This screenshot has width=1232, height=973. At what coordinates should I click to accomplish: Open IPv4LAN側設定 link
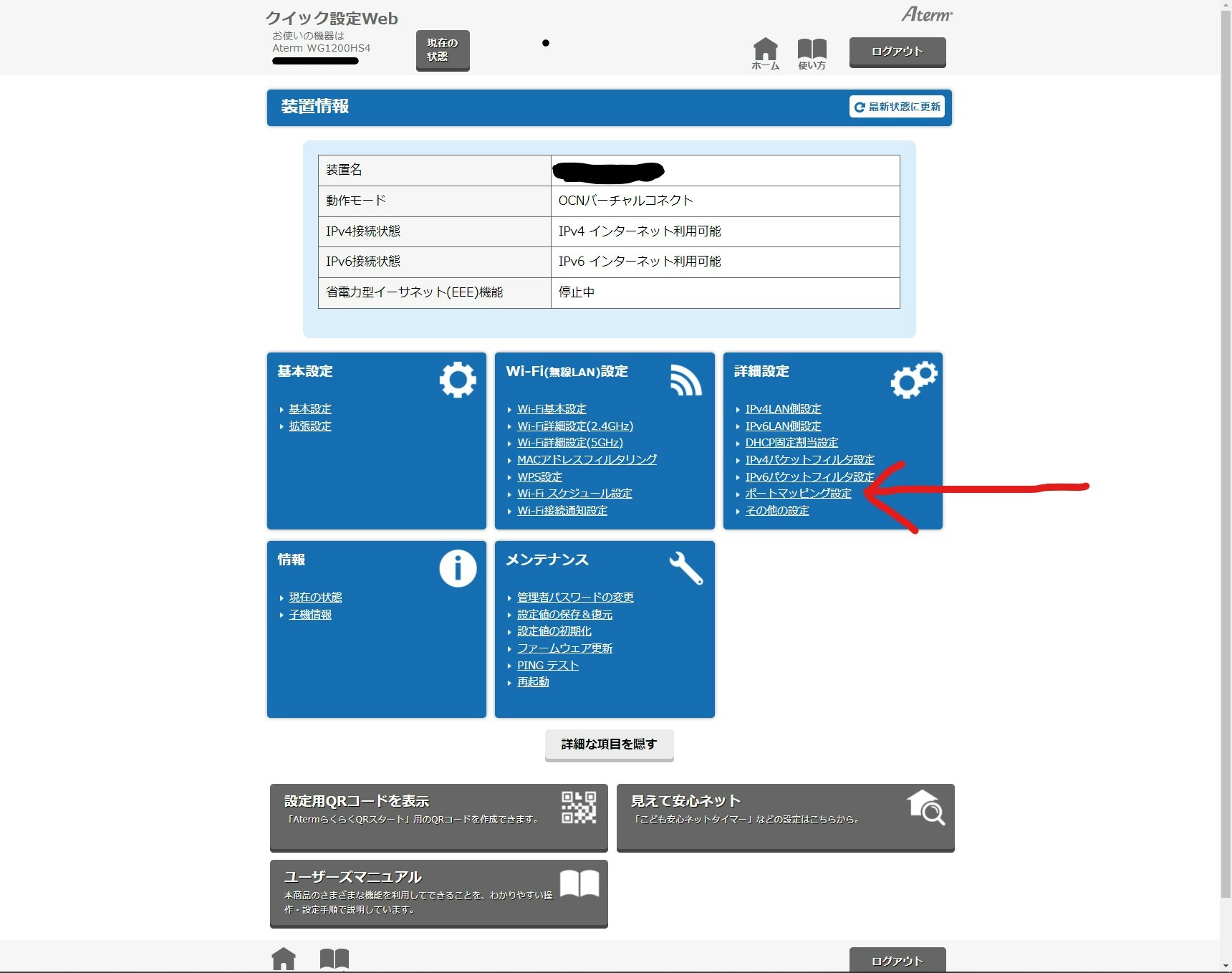coord(783,409)
